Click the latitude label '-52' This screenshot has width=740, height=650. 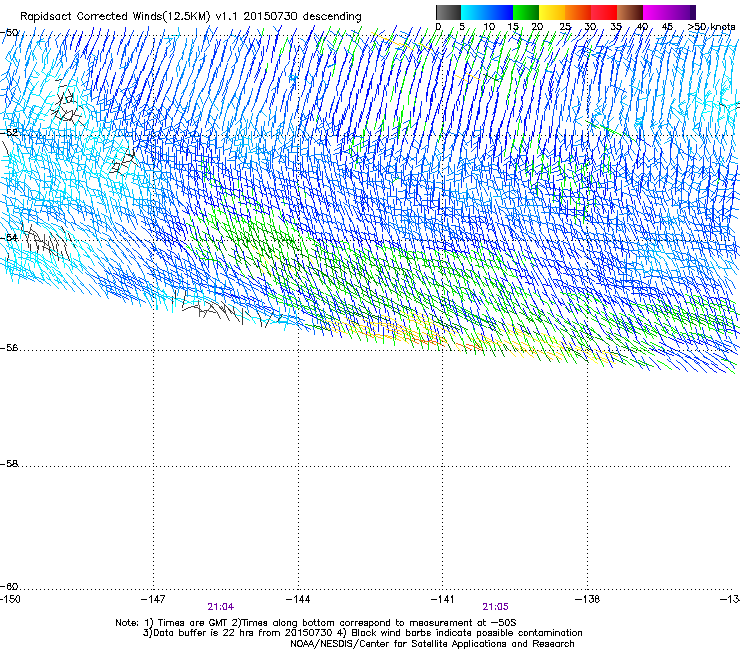pos(9,133)
